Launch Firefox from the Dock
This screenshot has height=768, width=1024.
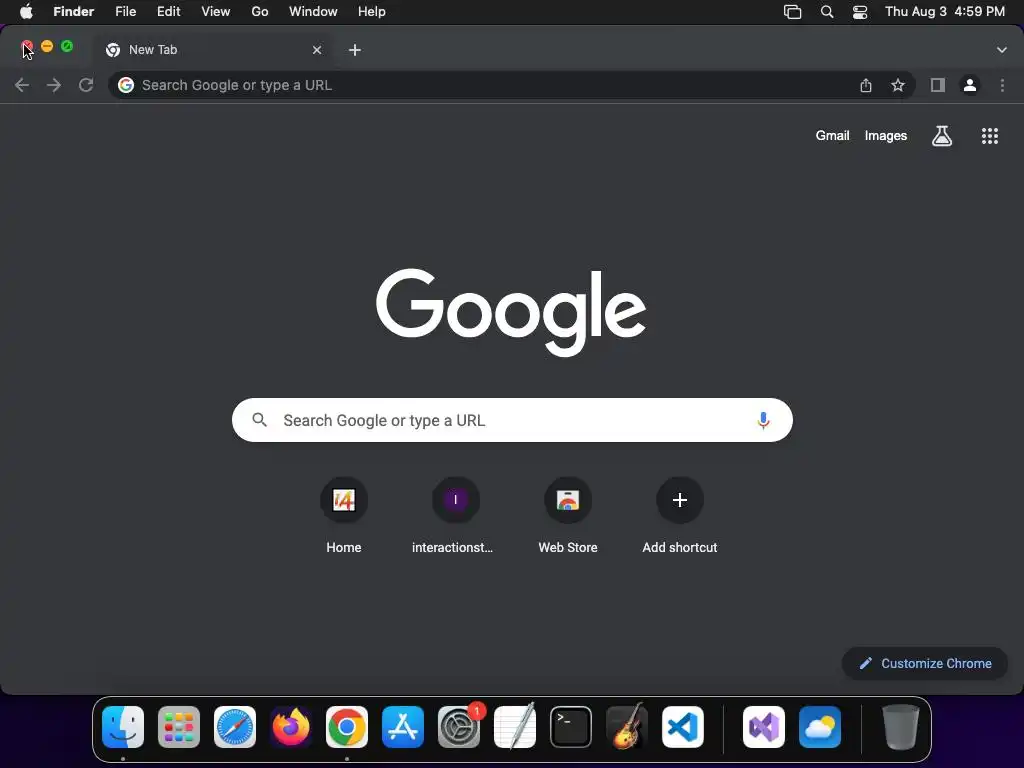point(291,727)
